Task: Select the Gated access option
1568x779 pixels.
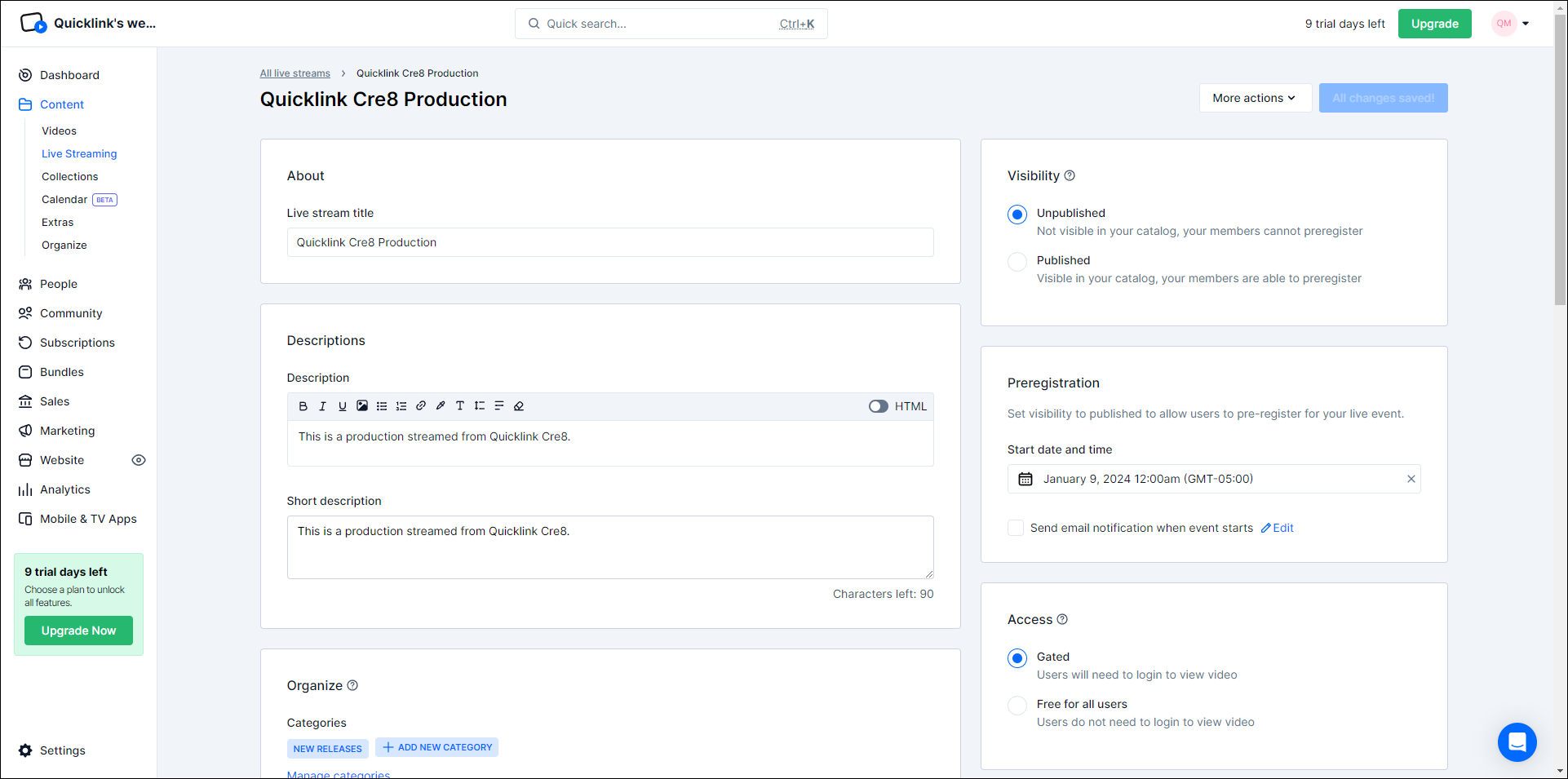Action: point(1017,658)
